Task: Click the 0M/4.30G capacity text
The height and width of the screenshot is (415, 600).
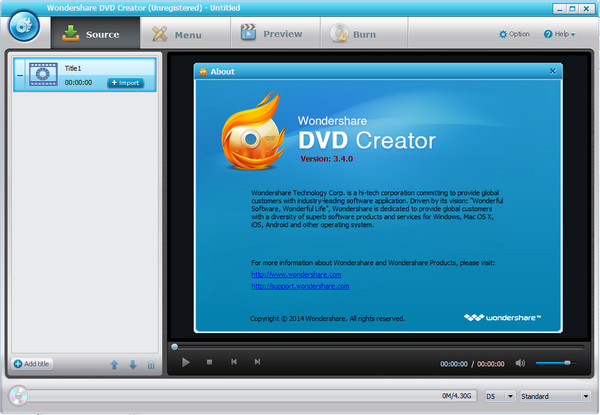Action: point(457,395)
